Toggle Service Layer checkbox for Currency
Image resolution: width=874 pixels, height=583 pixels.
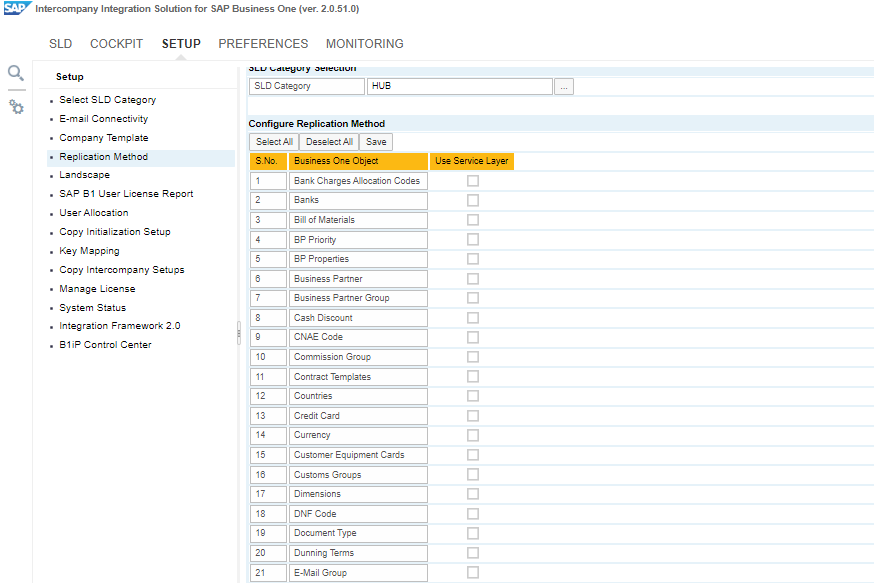(x=473, y=435)
